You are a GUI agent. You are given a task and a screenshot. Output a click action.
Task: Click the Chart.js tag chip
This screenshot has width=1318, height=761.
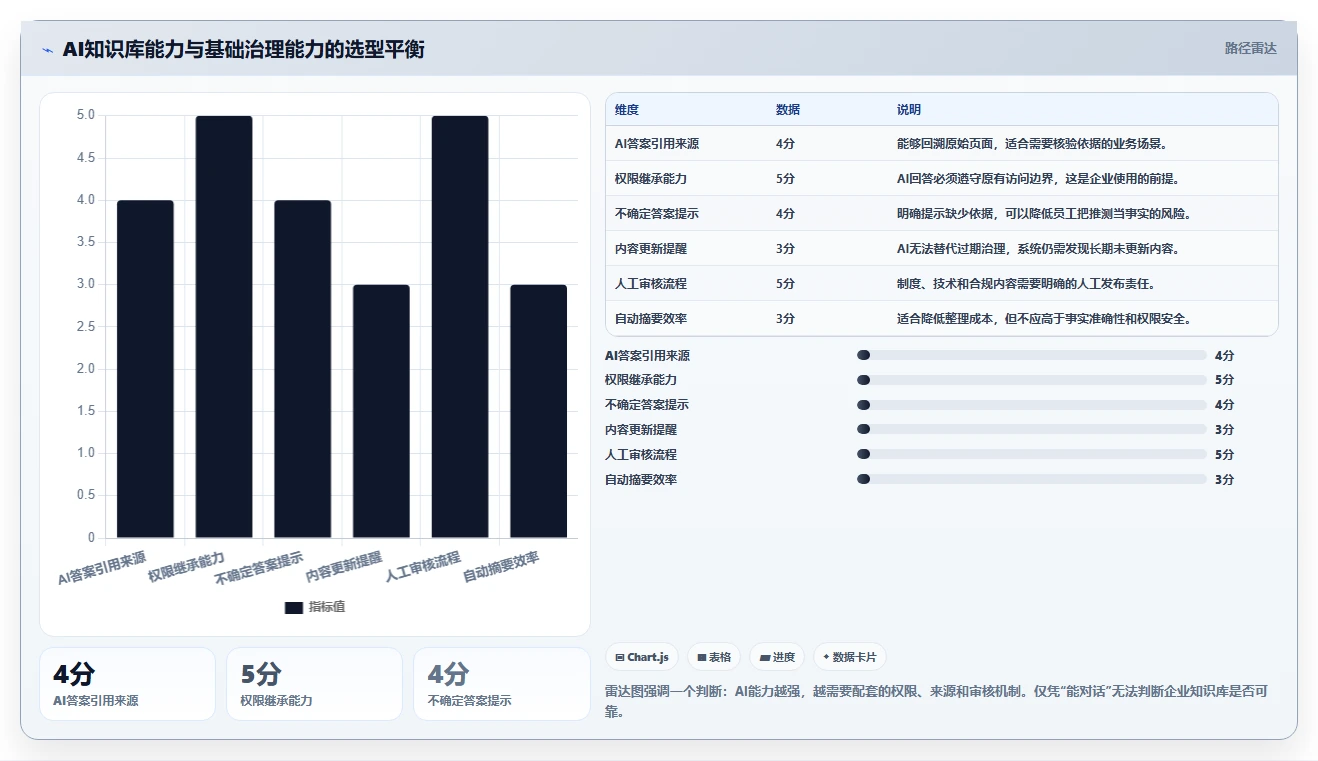pyautogui.click(x=641, y=657)
